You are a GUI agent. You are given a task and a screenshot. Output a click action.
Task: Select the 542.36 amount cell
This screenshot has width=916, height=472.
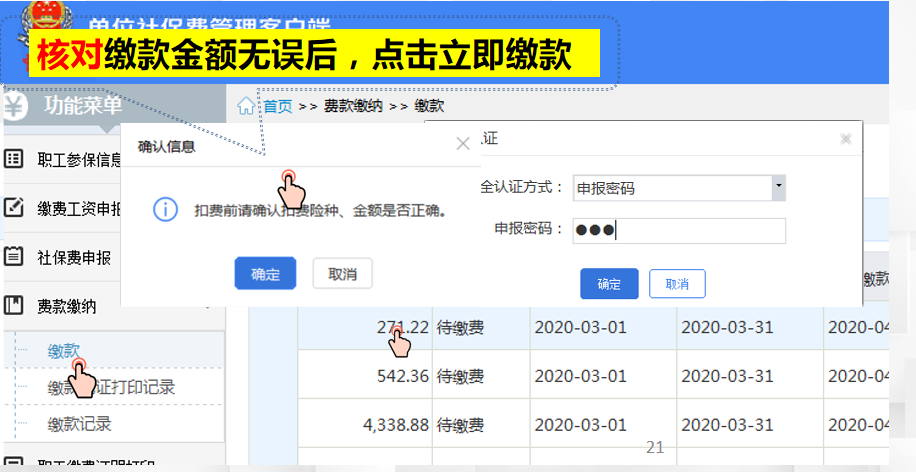pos(365,376)
